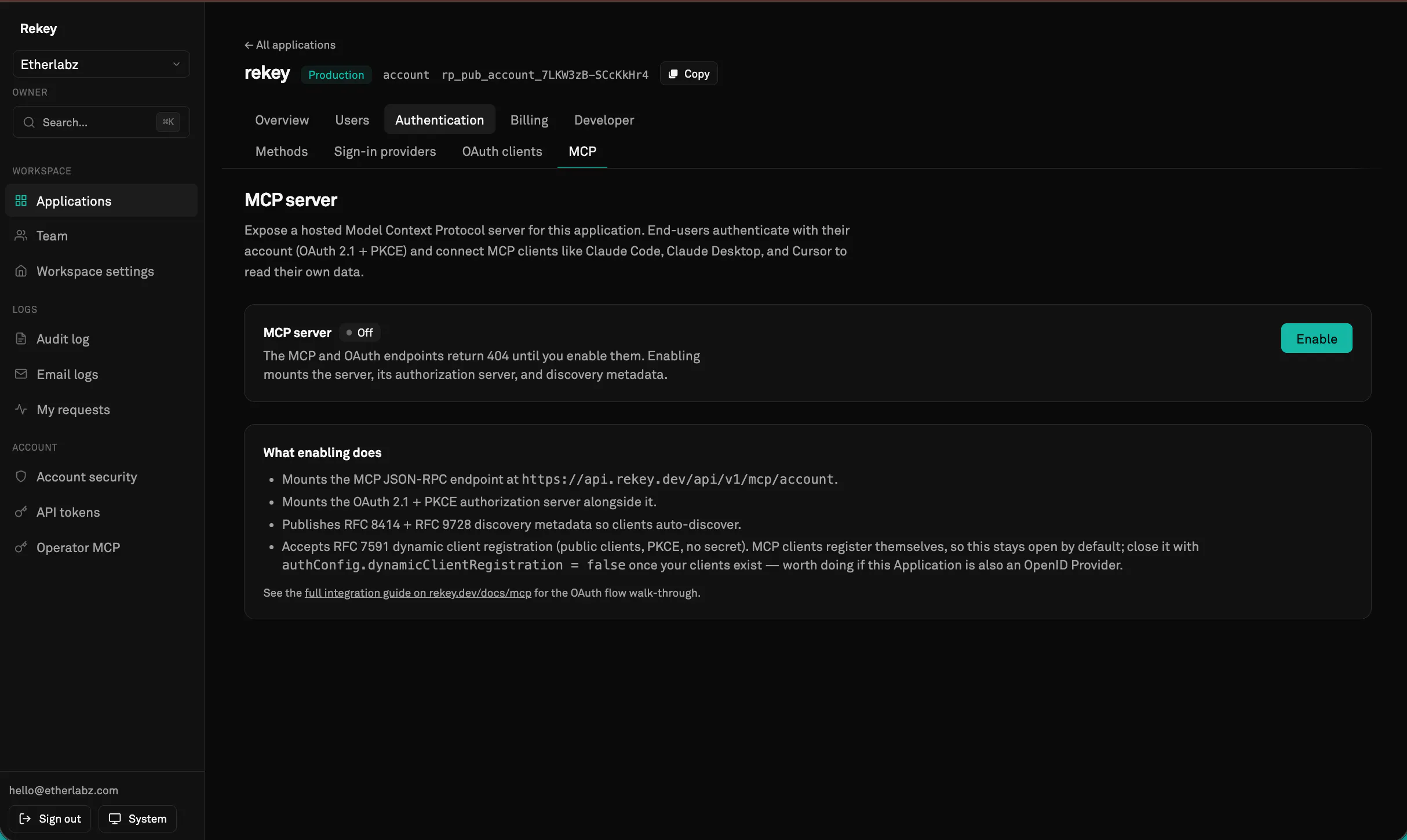Click the MCP endpoint URL text
The image size is (1407, 840).
tap(677, 479)
